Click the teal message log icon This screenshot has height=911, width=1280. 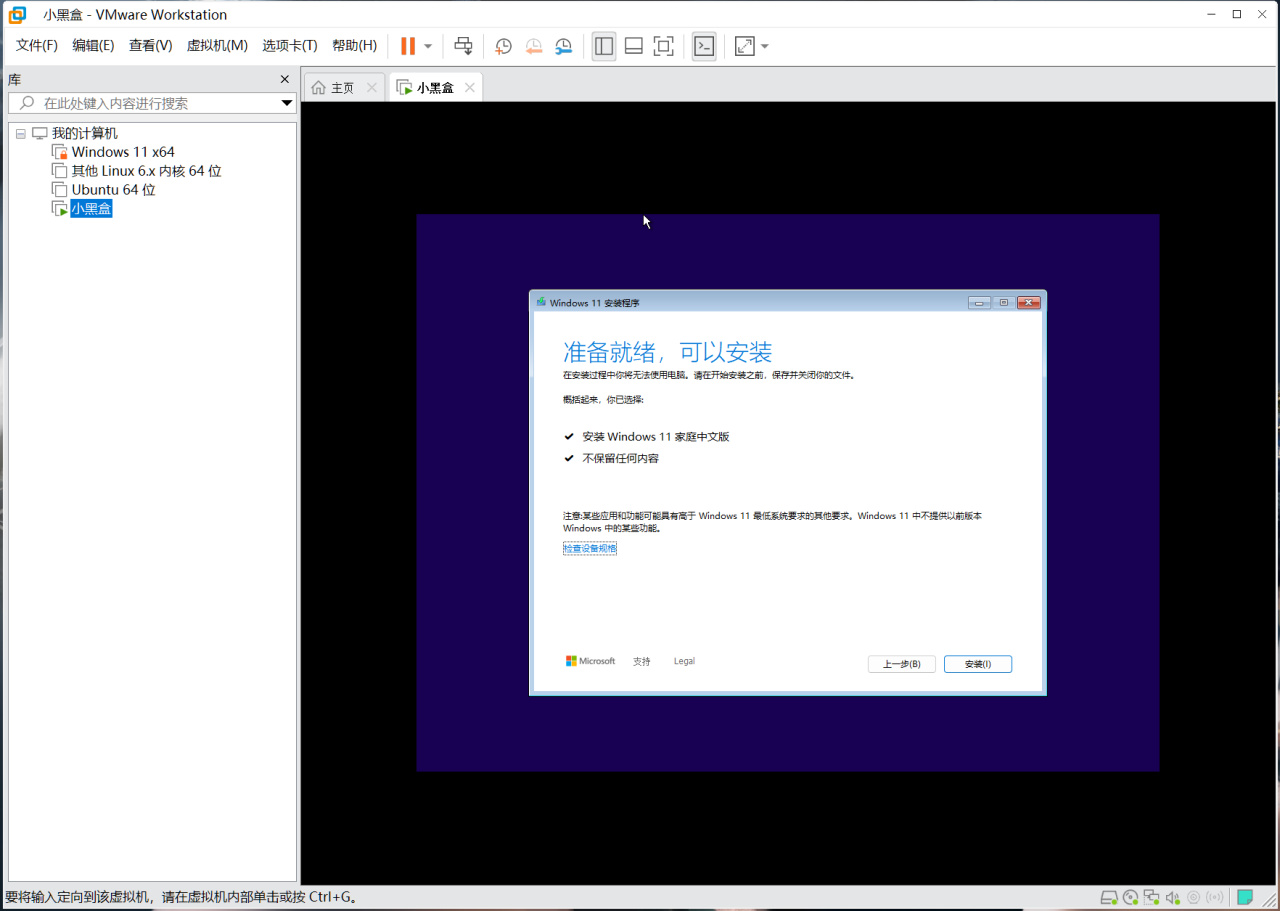[1245, 897]
